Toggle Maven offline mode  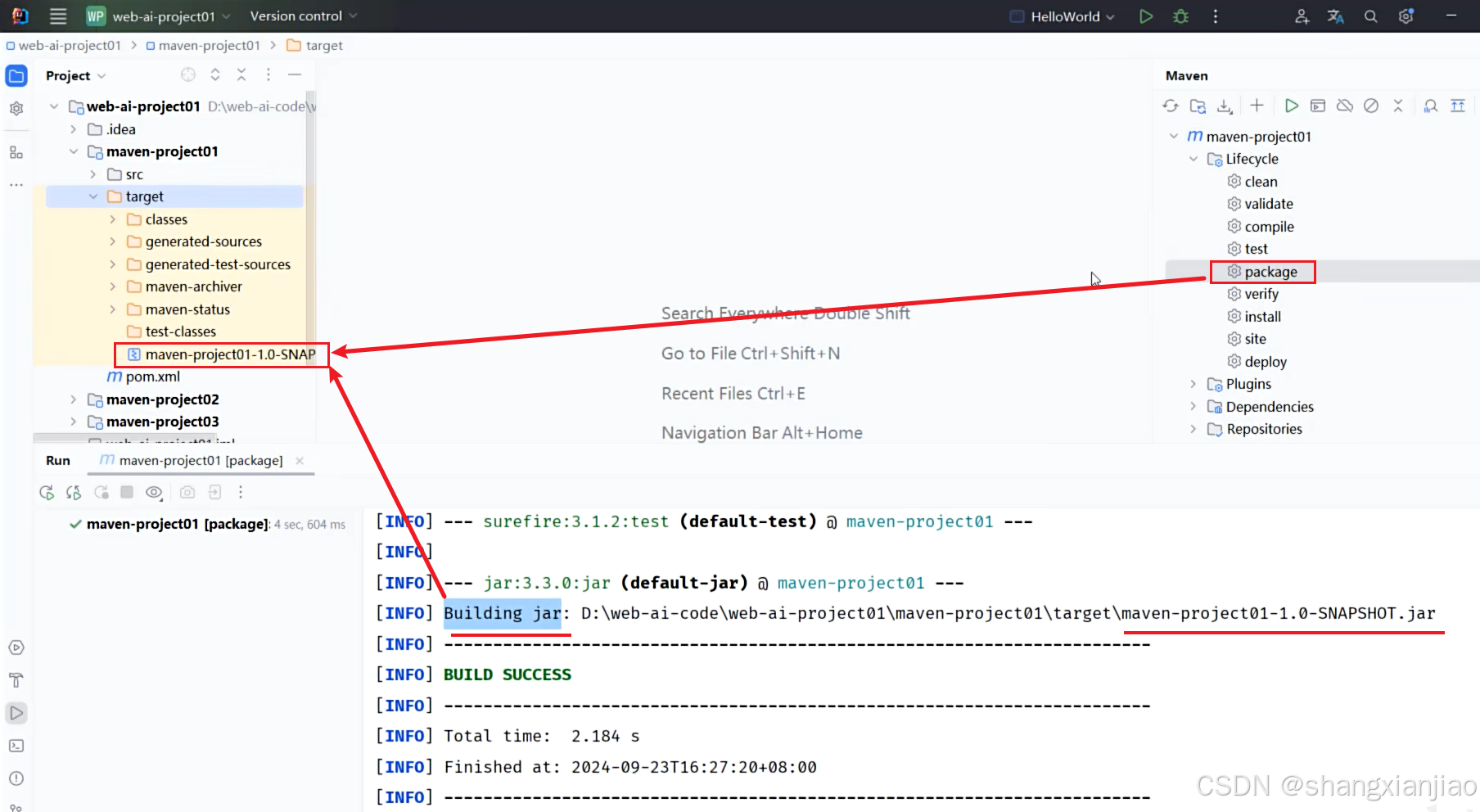[1345, 106]
